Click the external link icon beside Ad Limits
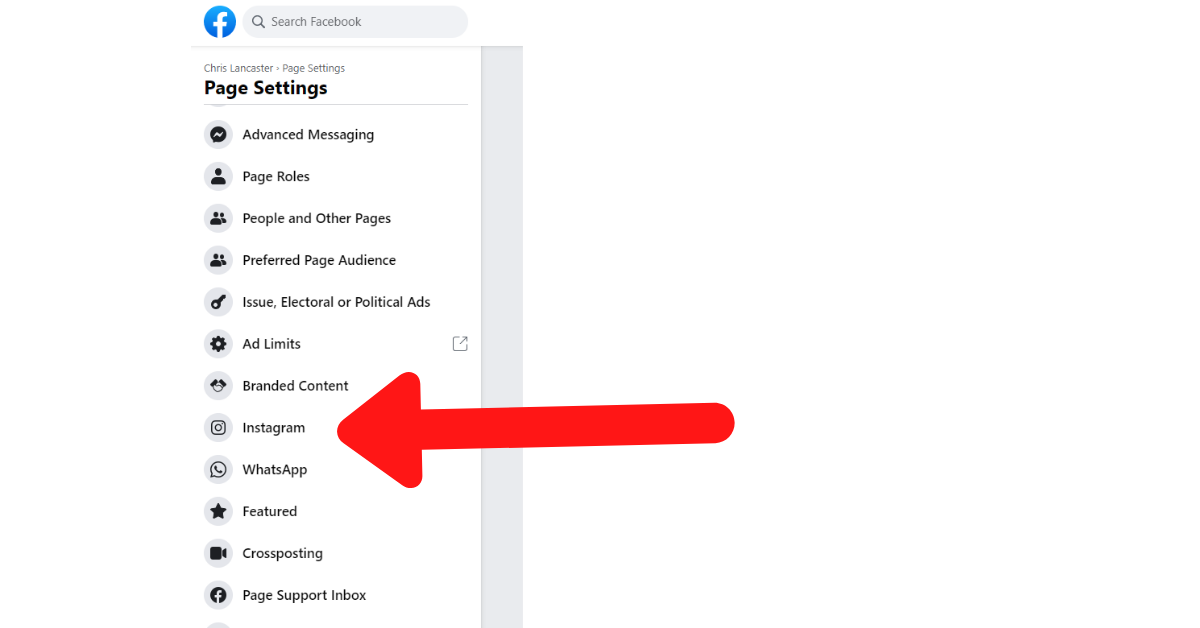 [x=460, y=344]
